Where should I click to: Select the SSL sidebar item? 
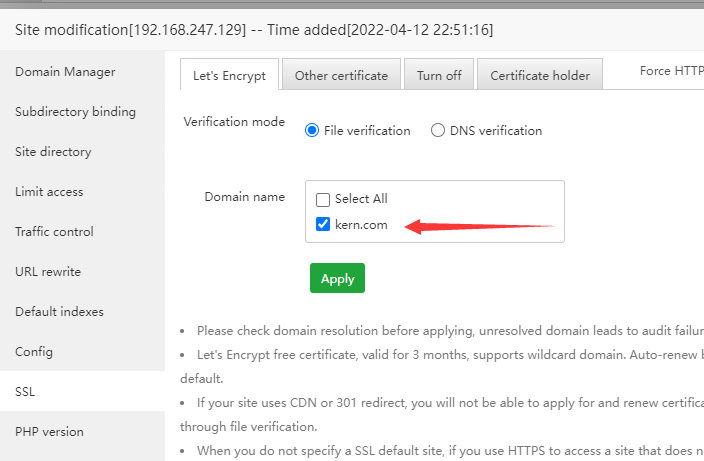click(25, 392)
